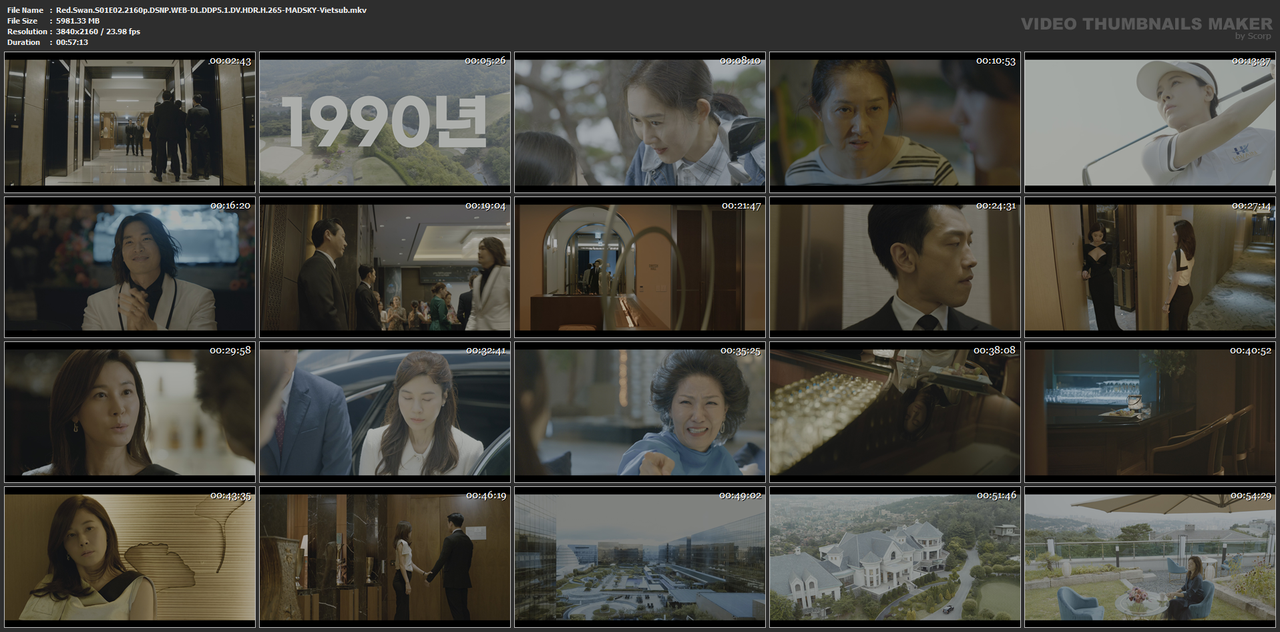This screenshot has width=1280, height=632.
Task: Select the thumbnail stamped 00:10:53
Action: (x=895, y=122)
